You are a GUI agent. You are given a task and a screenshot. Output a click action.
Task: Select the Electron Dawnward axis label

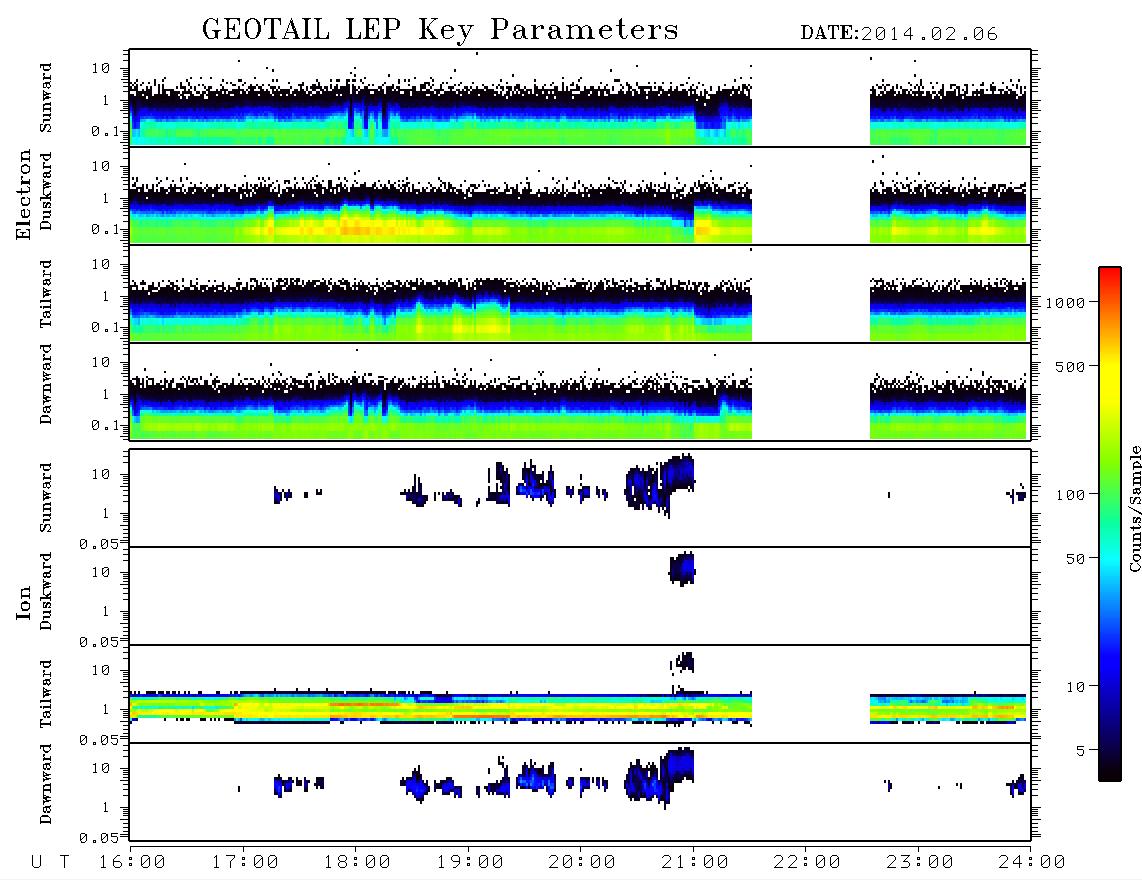pos(46,385)
